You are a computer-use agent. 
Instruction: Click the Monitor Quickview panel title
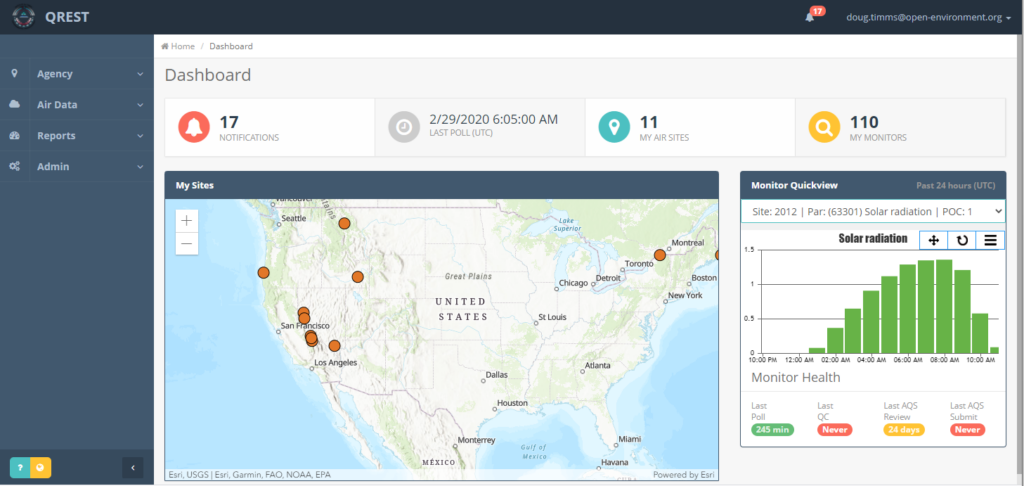(794, 186)
